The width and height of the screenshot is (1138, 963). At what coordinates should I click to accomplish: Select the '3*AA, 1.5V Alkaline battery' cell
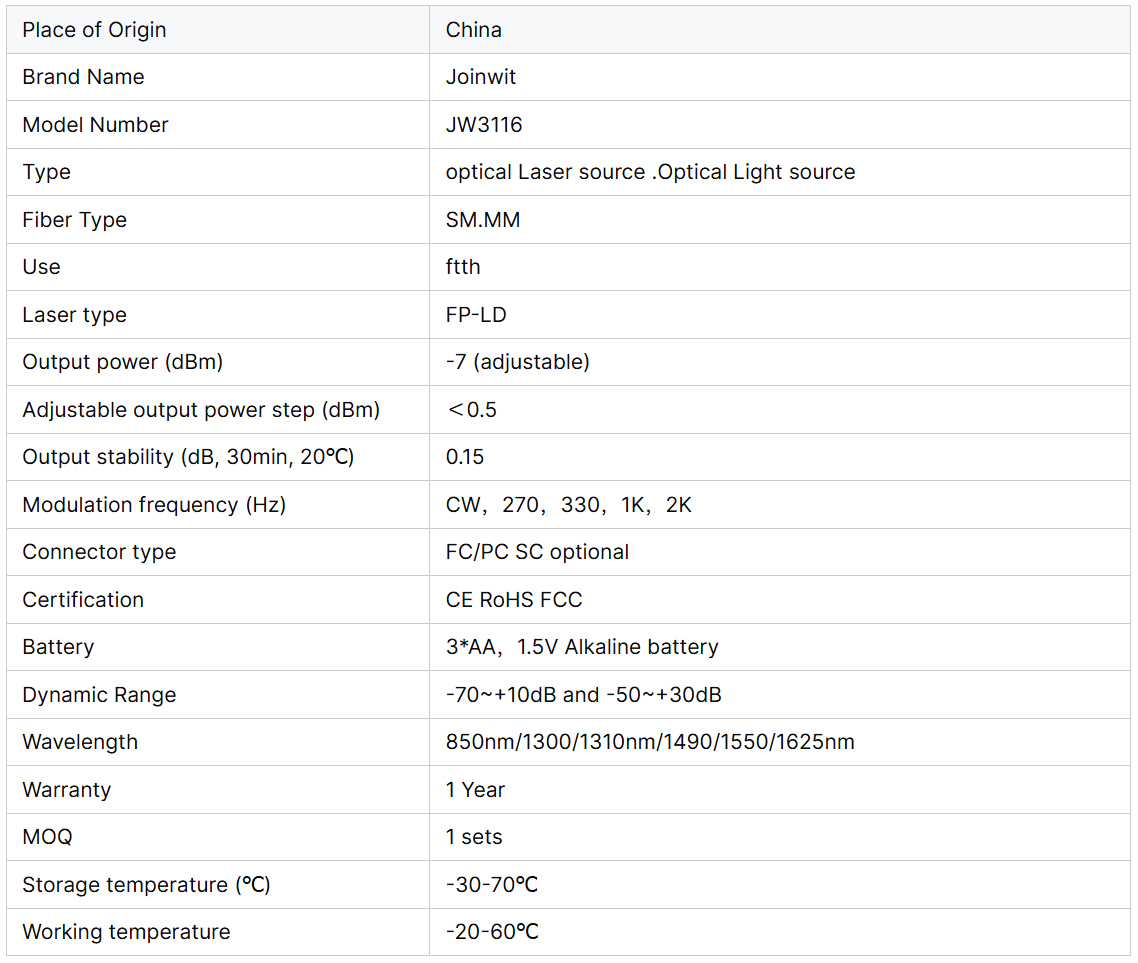click(582, 647)
